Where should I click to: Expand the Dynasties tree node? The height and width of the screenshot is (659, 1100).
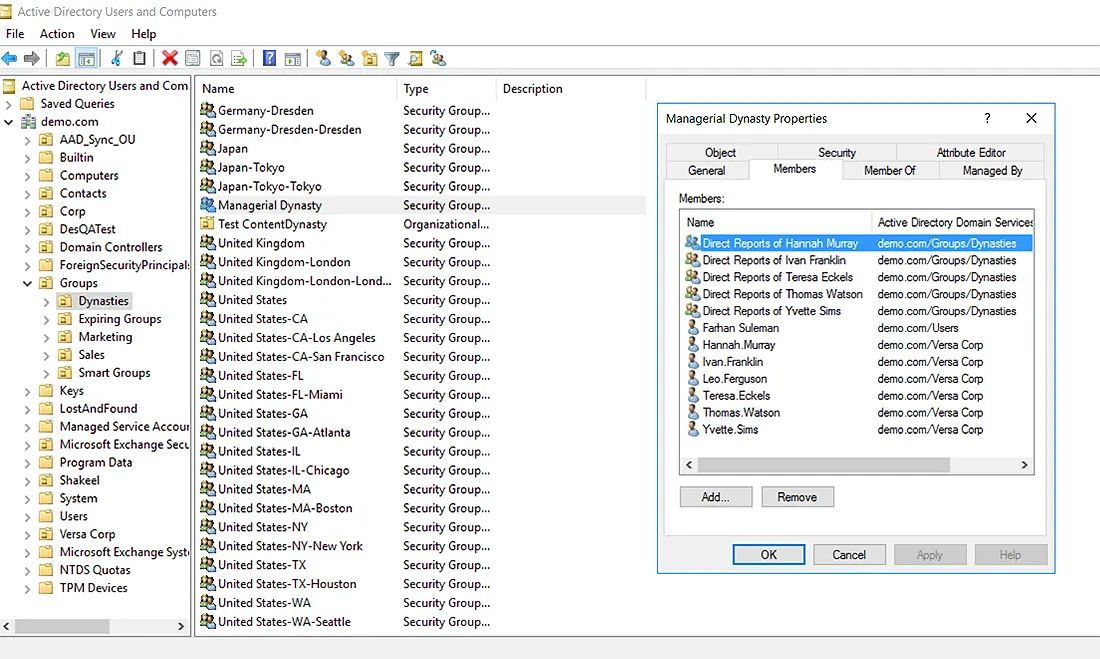[x=46, y=302]
